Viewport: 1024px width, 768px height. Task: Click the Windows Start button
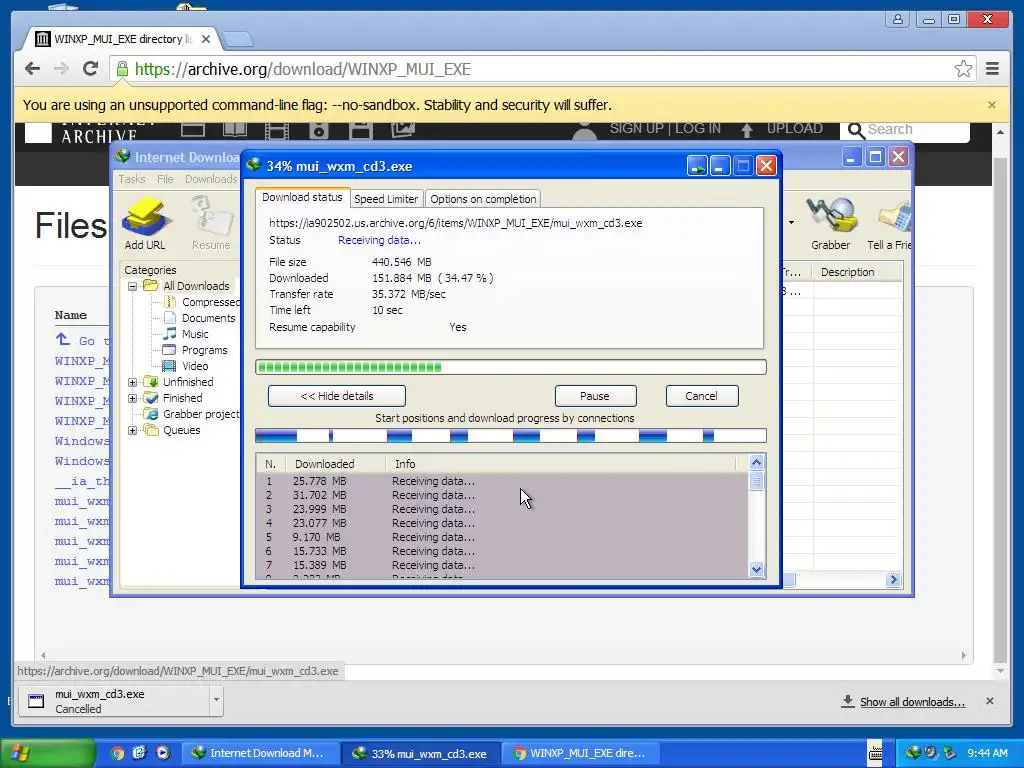click(47, 753)
